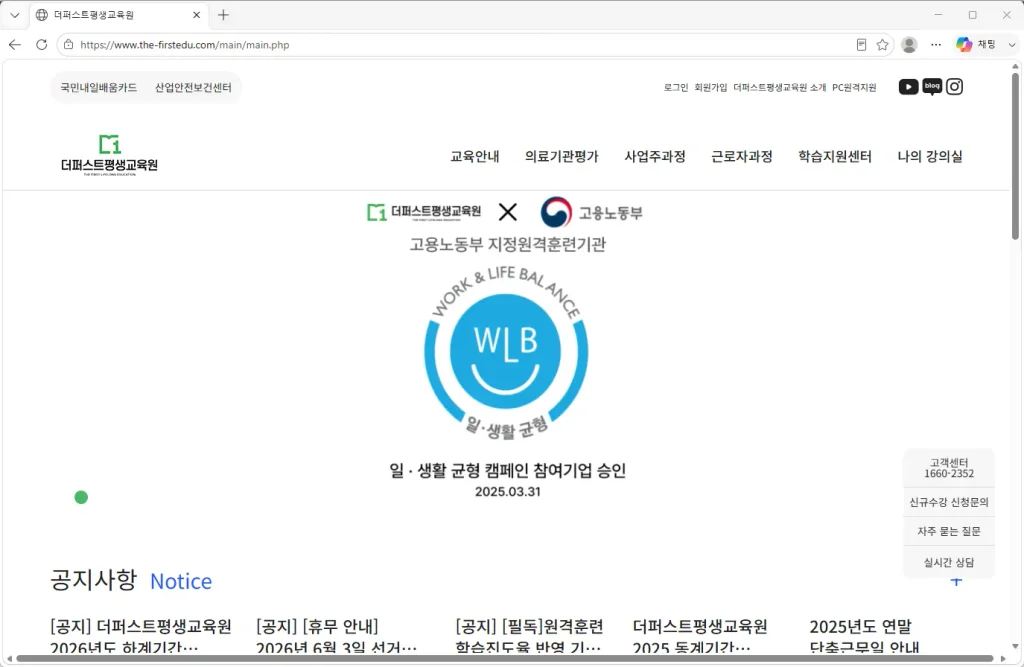Open 자주 묻는 질문 quick menu
This screenshot has height=667, width=1024.
tap(949, 531)
